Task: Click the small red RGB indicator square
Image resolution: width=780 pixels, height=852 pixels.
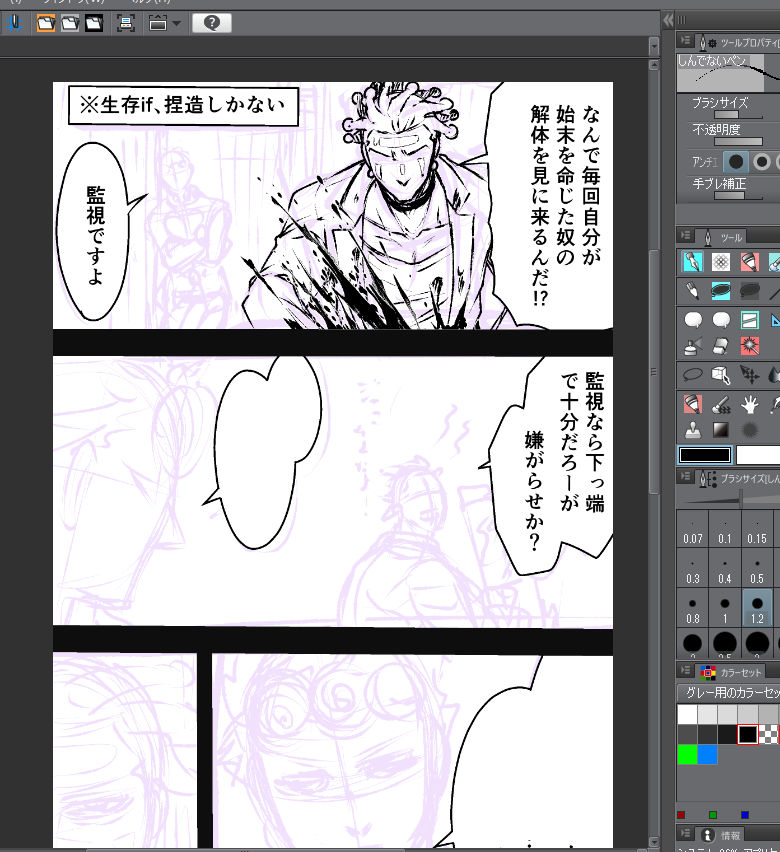Action: click(681, 815)
